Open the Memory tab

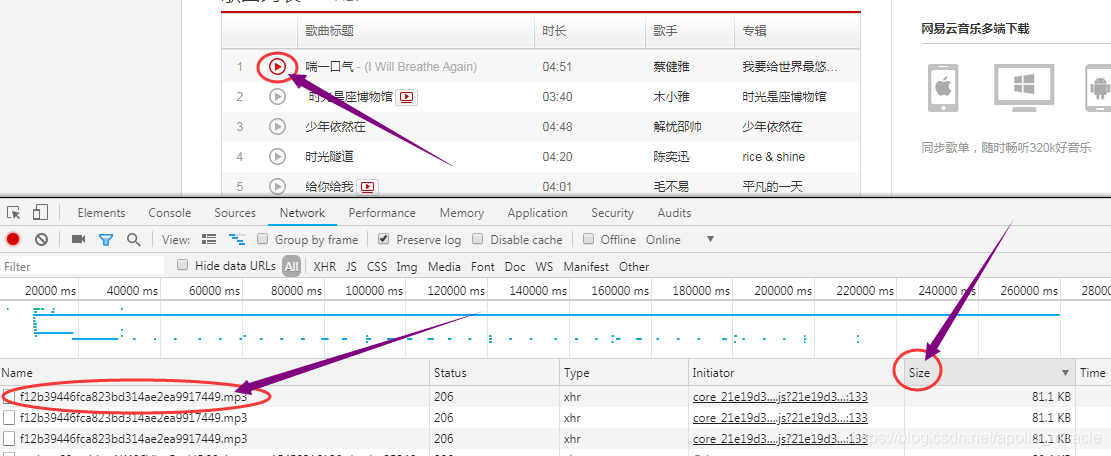pyautogui.click(x=461, y=213)
